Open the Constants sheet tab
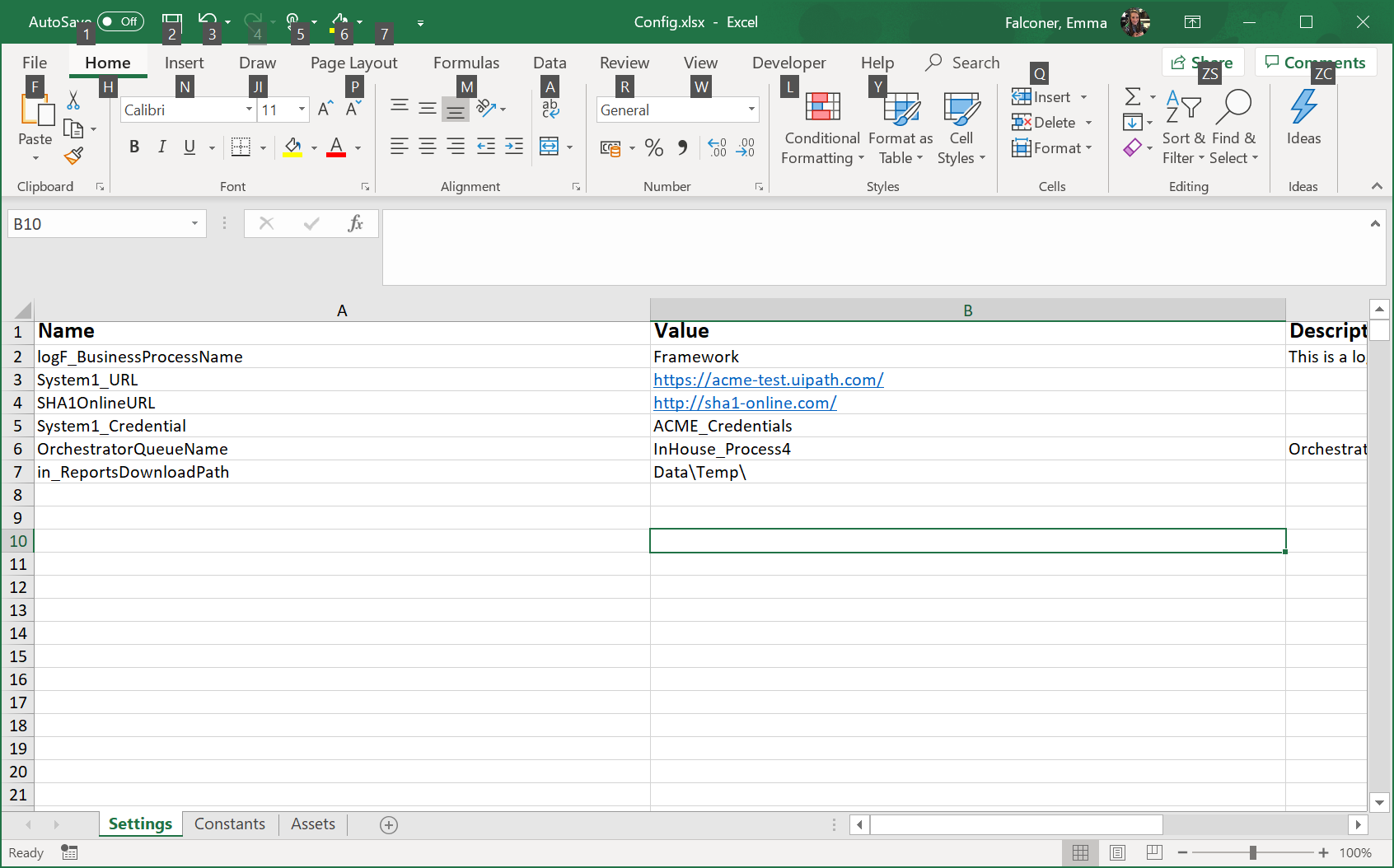Viewport: 1394px width, 868px height. pos(229,824)
